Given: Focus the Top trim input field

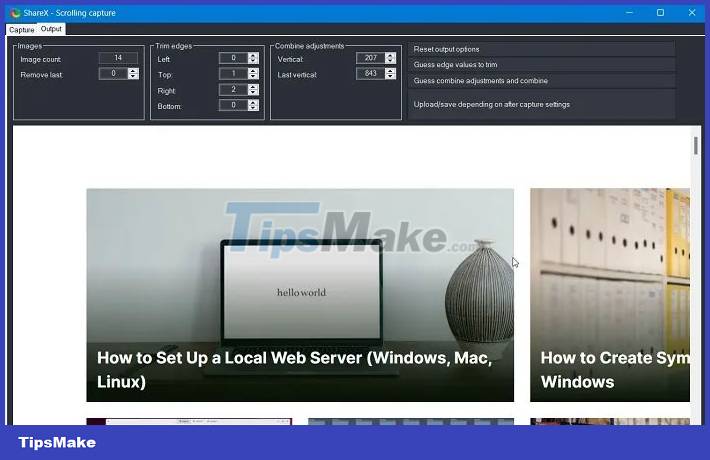Looking at the screenshot, I should click(233, 73).
